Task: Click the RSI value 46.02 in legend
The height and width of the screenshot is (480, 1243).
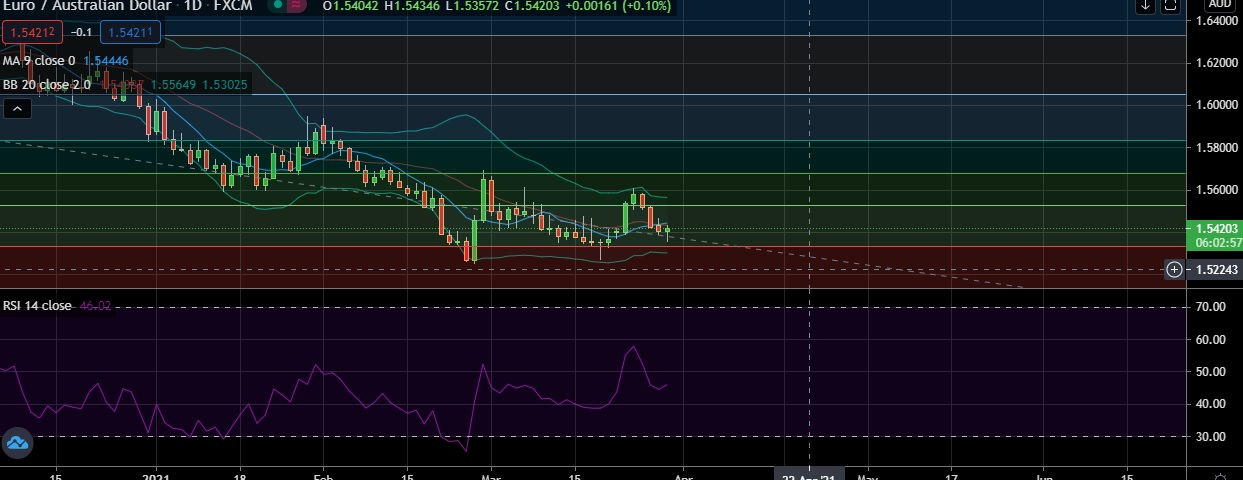Action: [94, 305]
